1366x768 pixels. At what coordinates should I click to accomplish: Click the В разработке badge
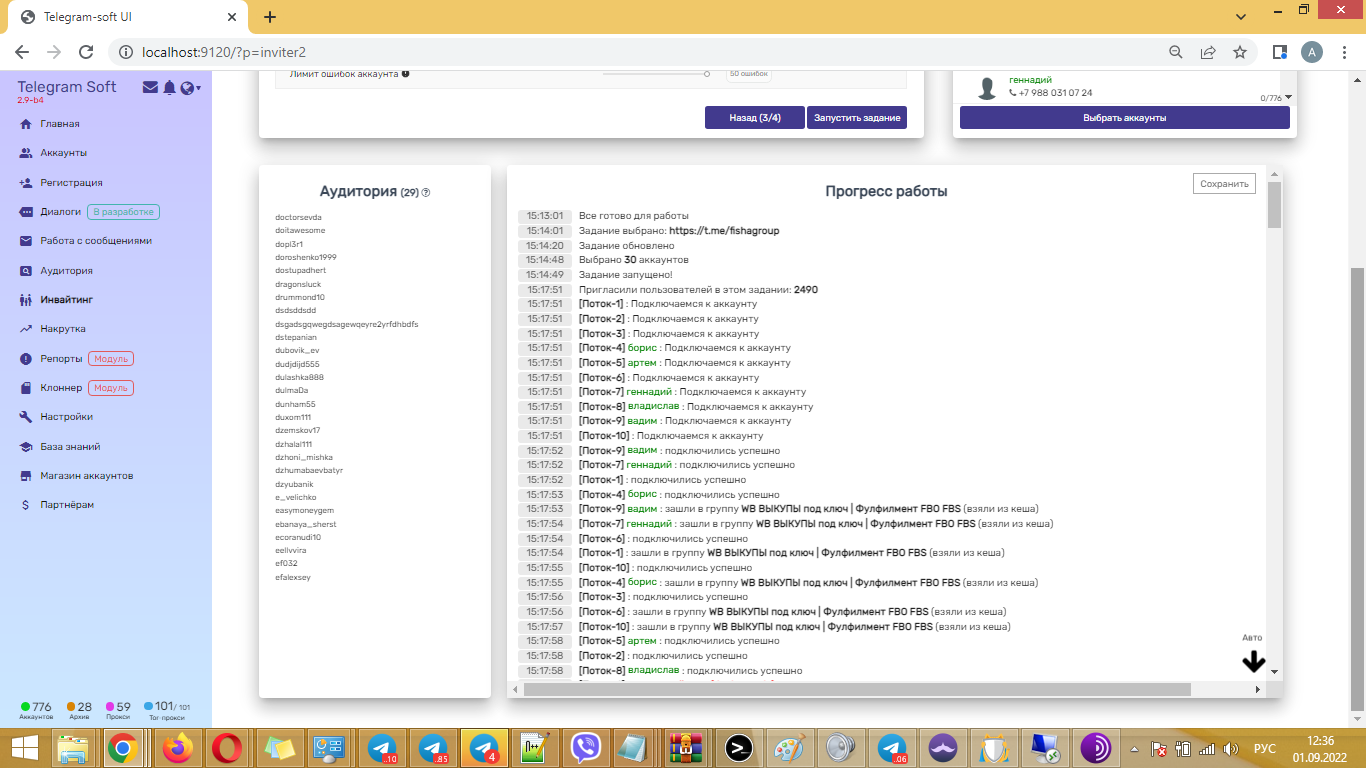point(124,212)
